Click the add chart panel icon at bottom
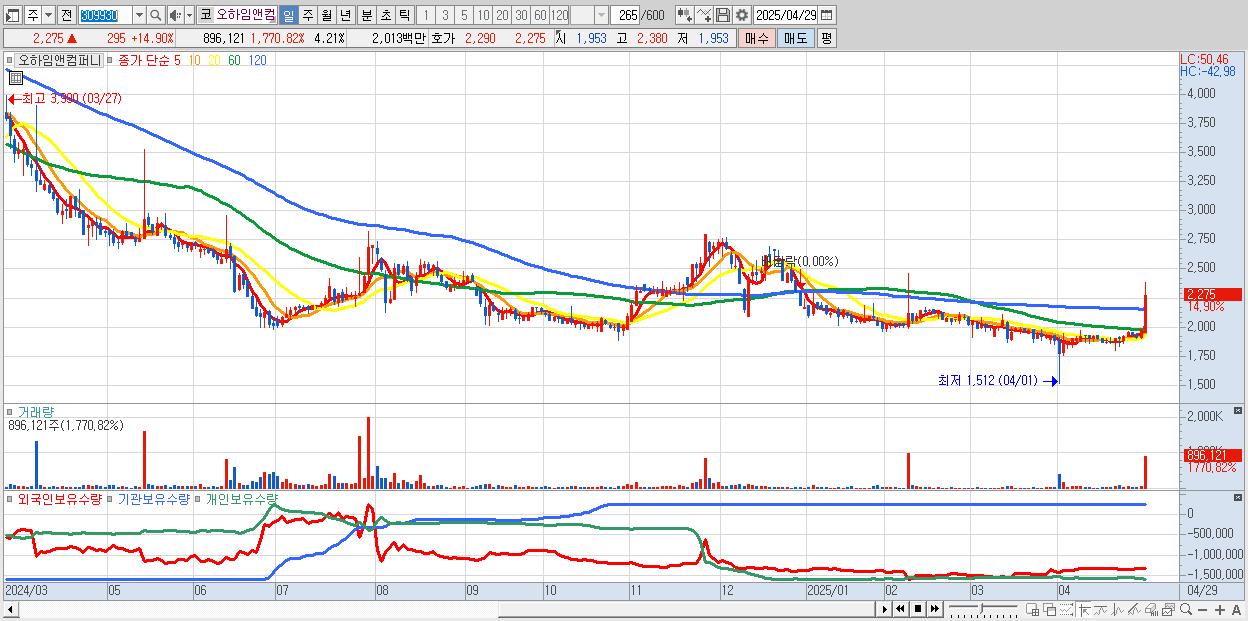1248x621 pixels. [1032, 609]
